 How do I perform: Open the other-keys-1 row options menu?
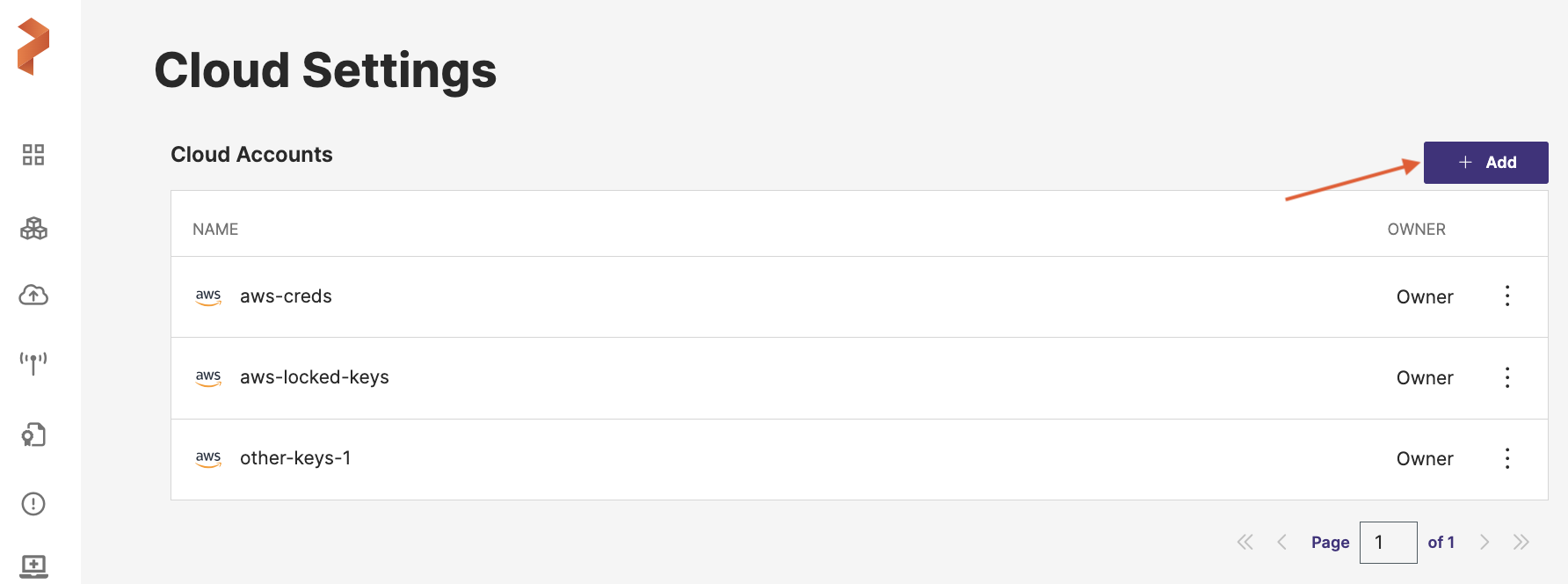(x=1507, y=459)
